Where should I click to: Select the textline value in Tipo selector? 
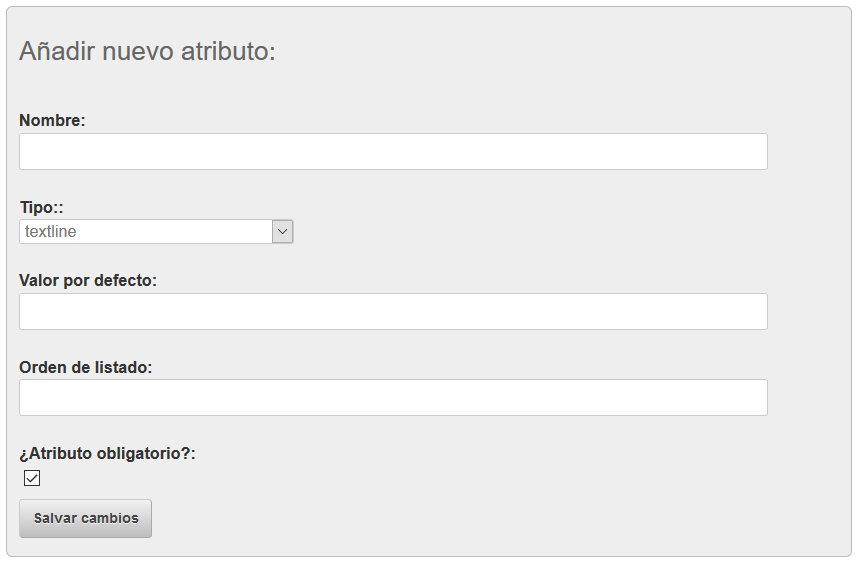tap(52, 232)
